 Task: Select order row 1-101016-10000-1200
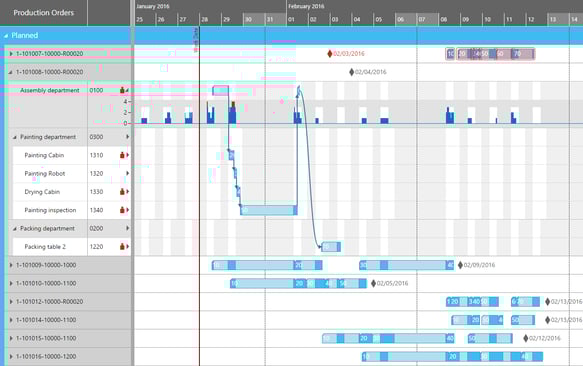pos(46,356)
